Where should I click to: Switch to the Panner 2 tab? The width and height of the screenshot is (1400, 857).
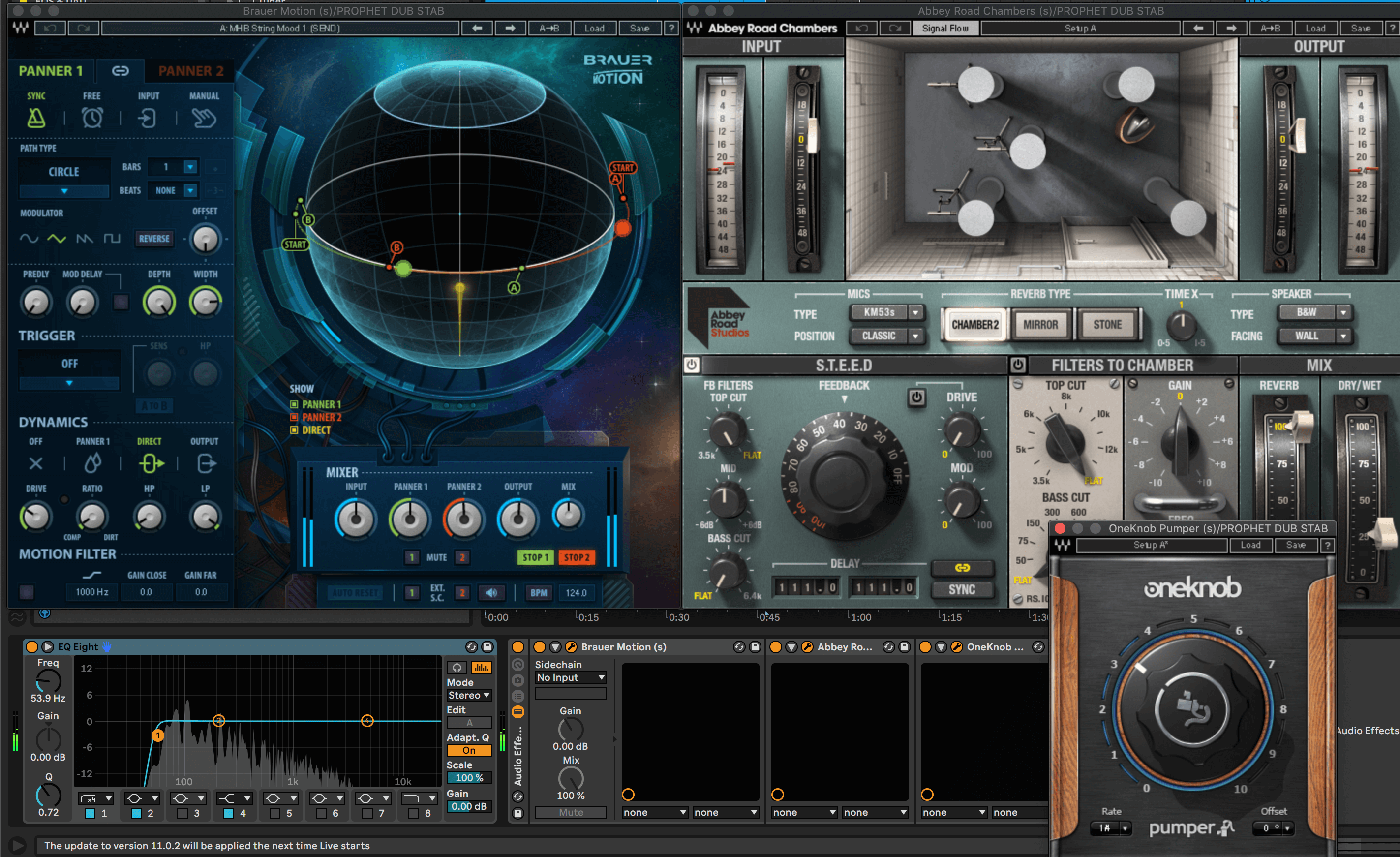click(191, 70)
